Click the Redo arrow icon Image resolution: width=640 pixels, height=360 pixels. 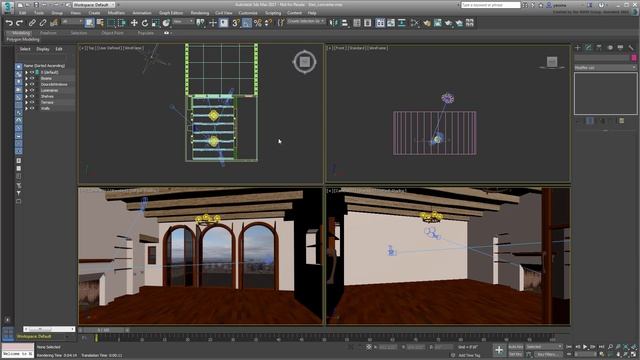tap(19, 23)
